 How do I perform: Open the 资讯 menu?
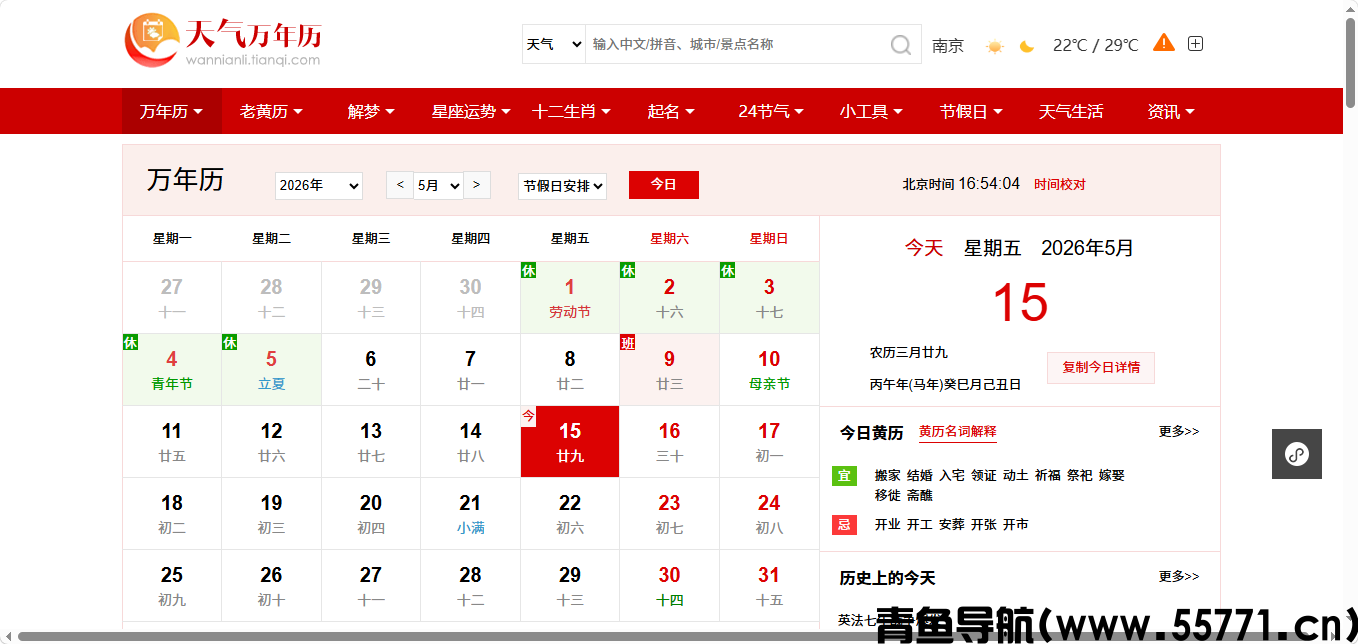coord(1171,111)
